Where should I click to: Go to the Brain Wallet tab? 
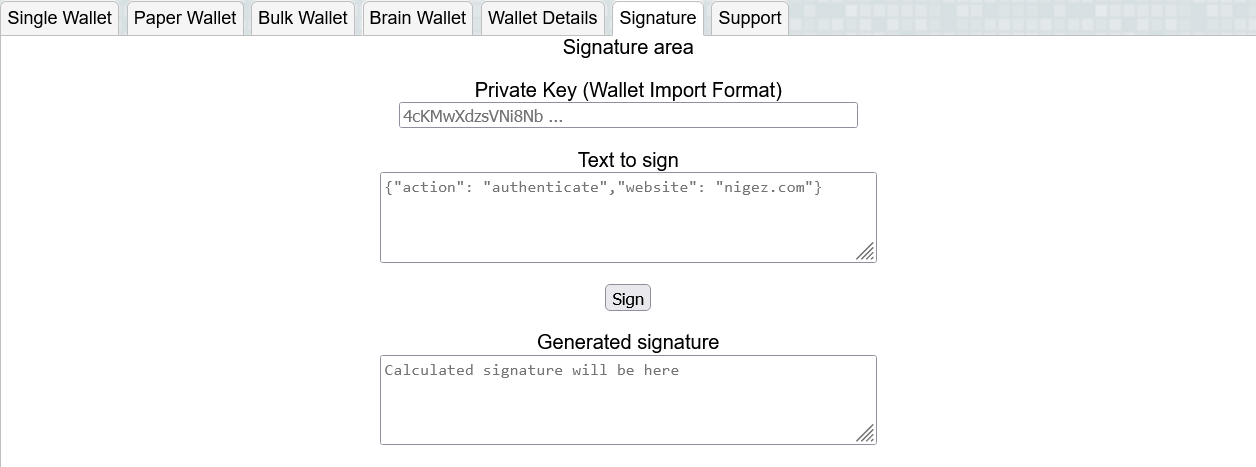pos(417,18)
